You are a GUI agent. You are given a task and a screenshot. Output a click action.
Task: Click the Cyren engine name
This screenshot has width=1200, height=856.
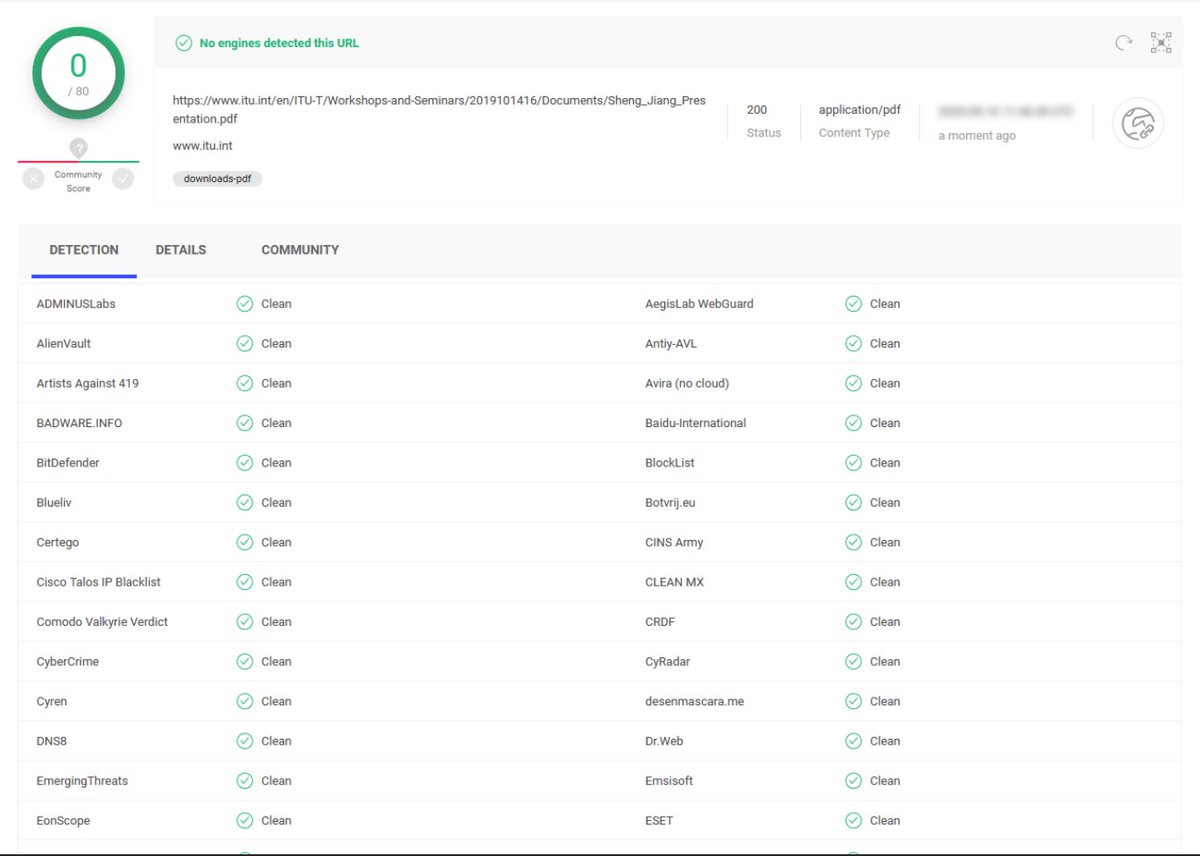coord(52,702)
